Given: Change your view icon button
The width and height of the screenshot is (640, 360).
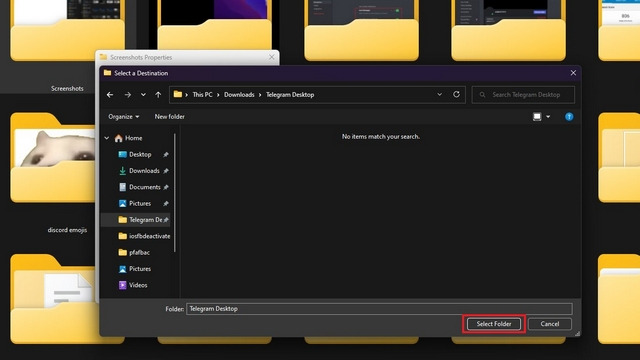Looking at the screenshot, I should click(537, 117).
